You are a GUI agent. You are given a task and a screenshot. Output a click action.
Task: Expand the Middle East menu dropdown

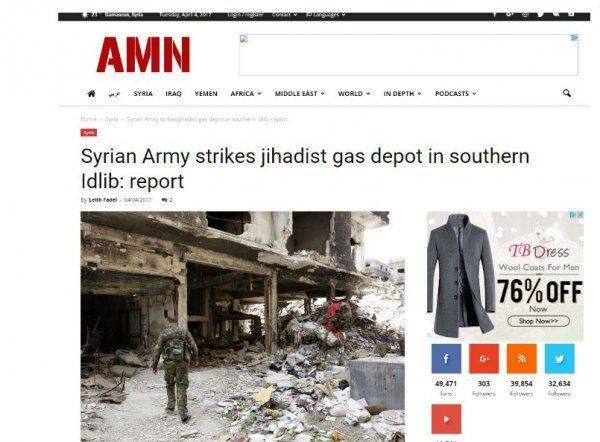300,93
